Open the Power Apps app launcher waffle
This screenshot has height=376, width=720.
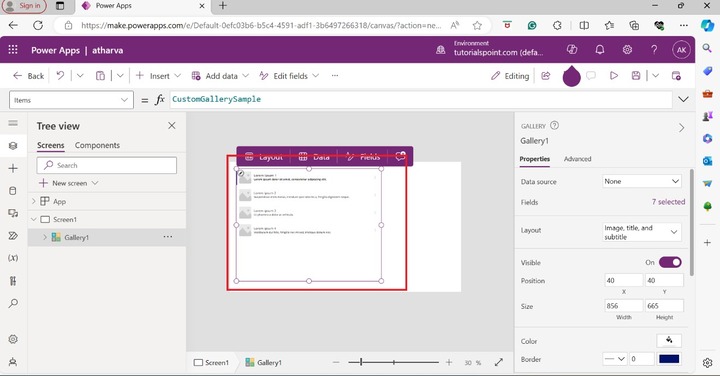point(13,50)
